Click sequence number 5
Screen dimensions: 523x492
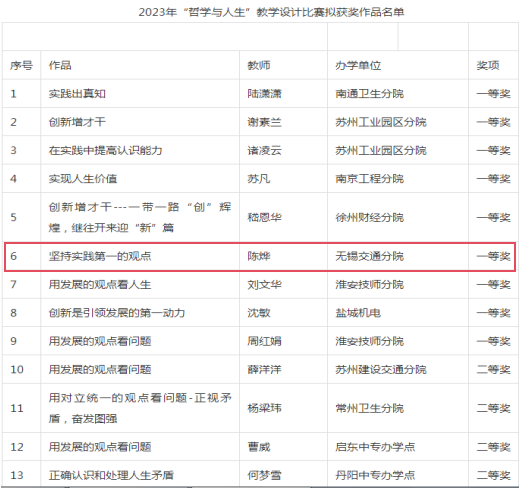tap(13, 217)
